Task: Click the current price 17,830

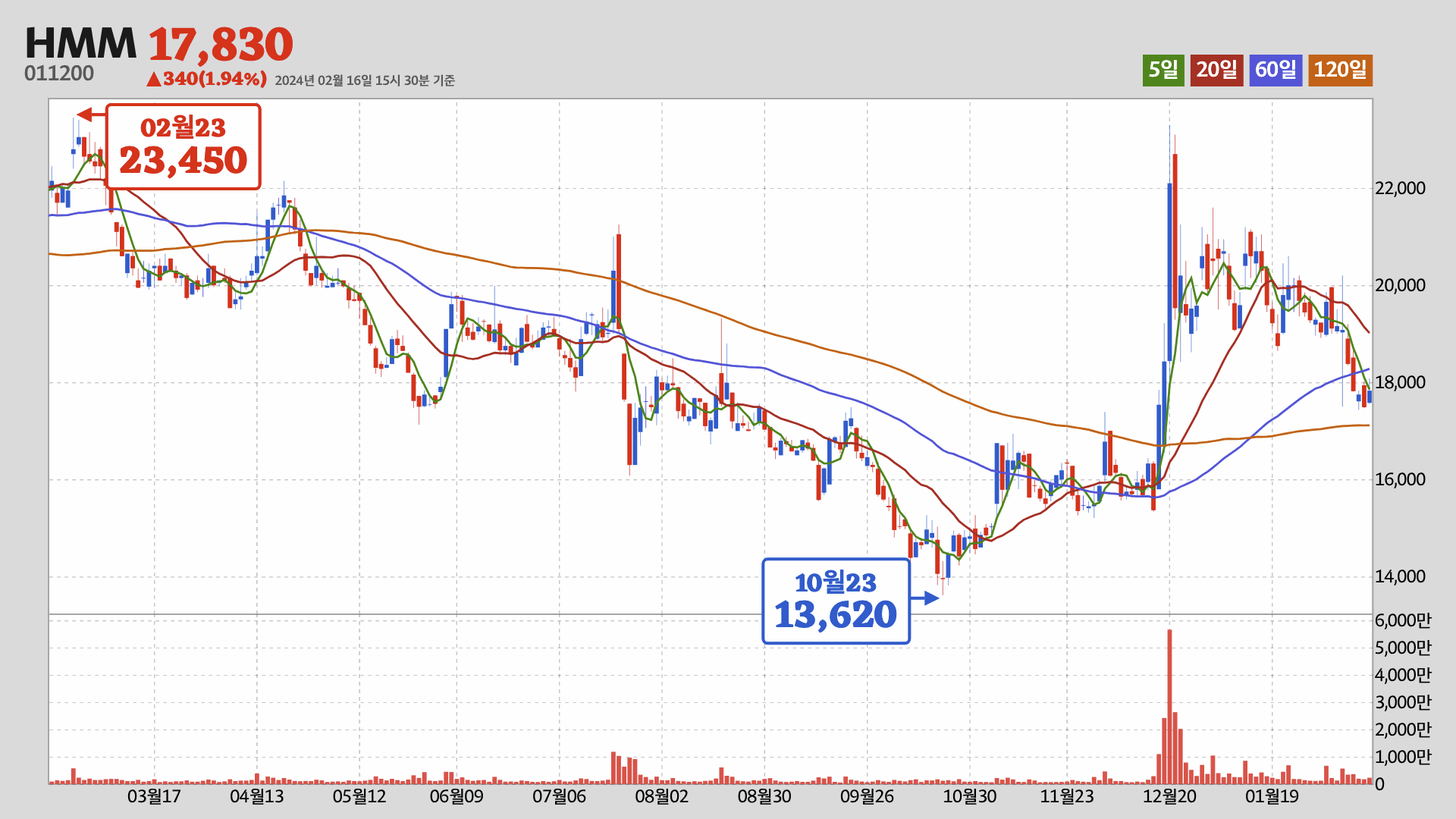Action: point(220,44)
